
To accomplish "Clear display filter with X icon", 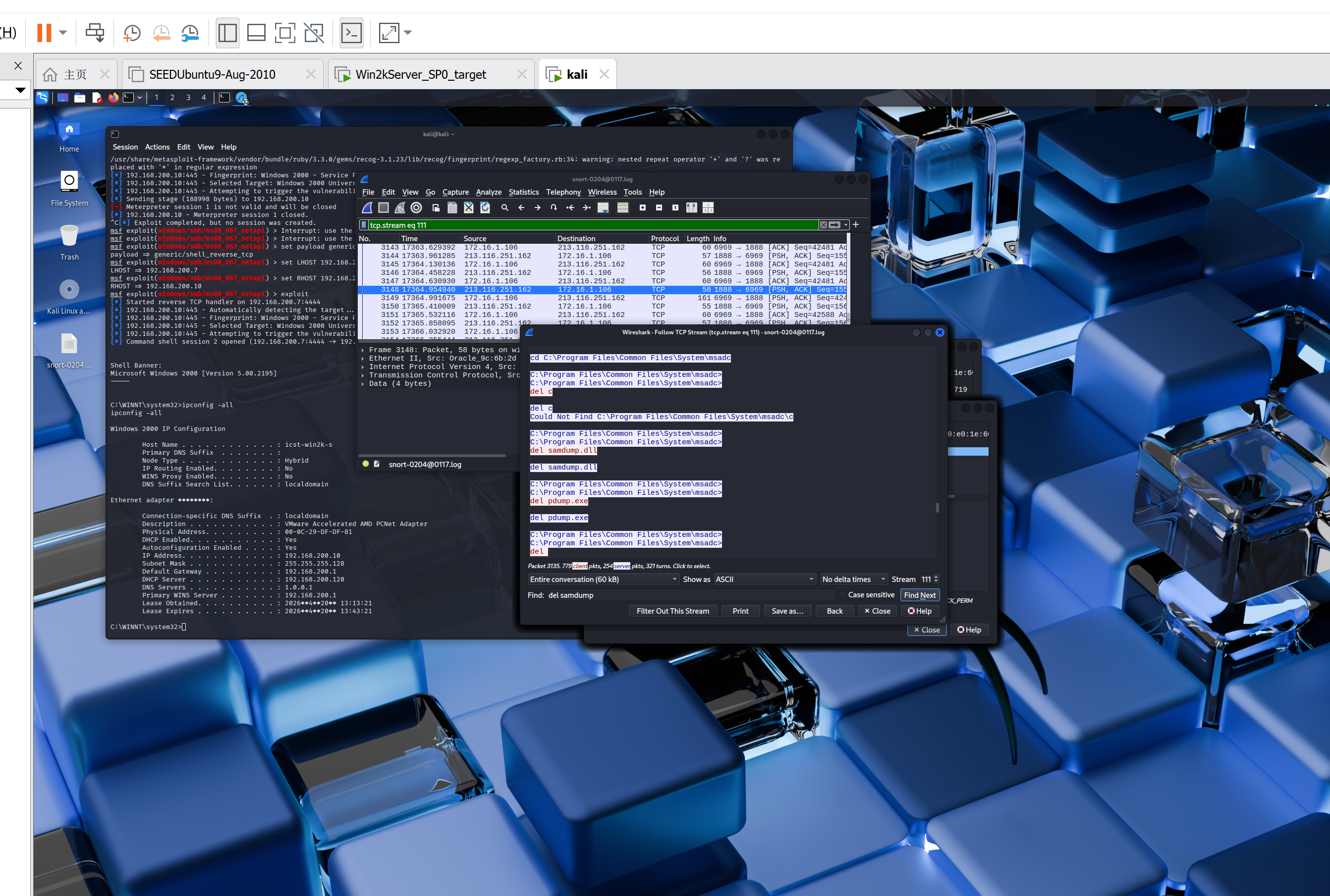I will [x=823, y=225].
